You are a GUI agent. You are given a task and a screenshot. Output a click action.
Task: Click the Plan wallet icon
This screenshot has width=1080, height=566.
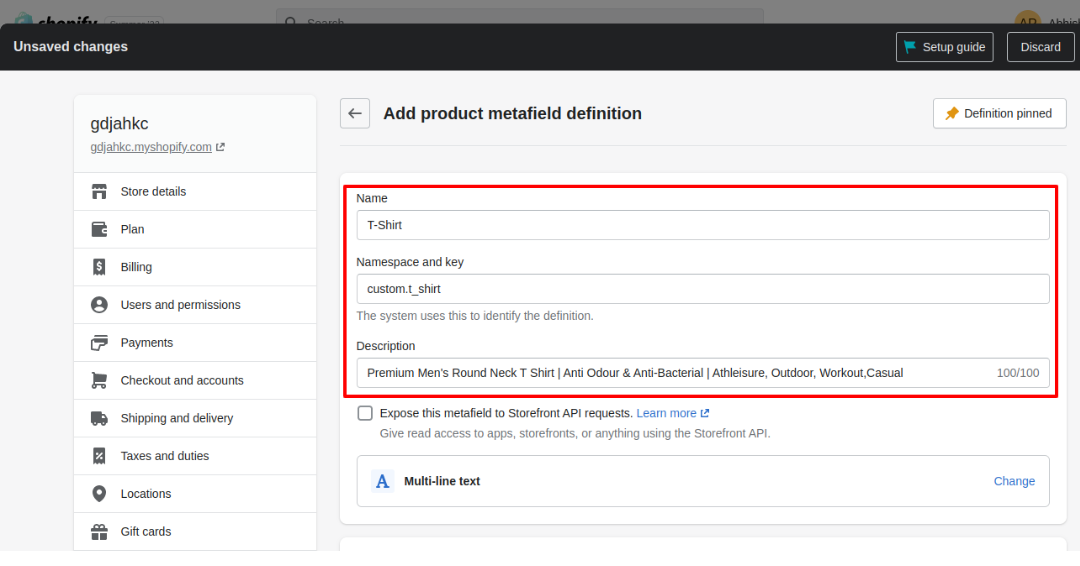point(99,229)
